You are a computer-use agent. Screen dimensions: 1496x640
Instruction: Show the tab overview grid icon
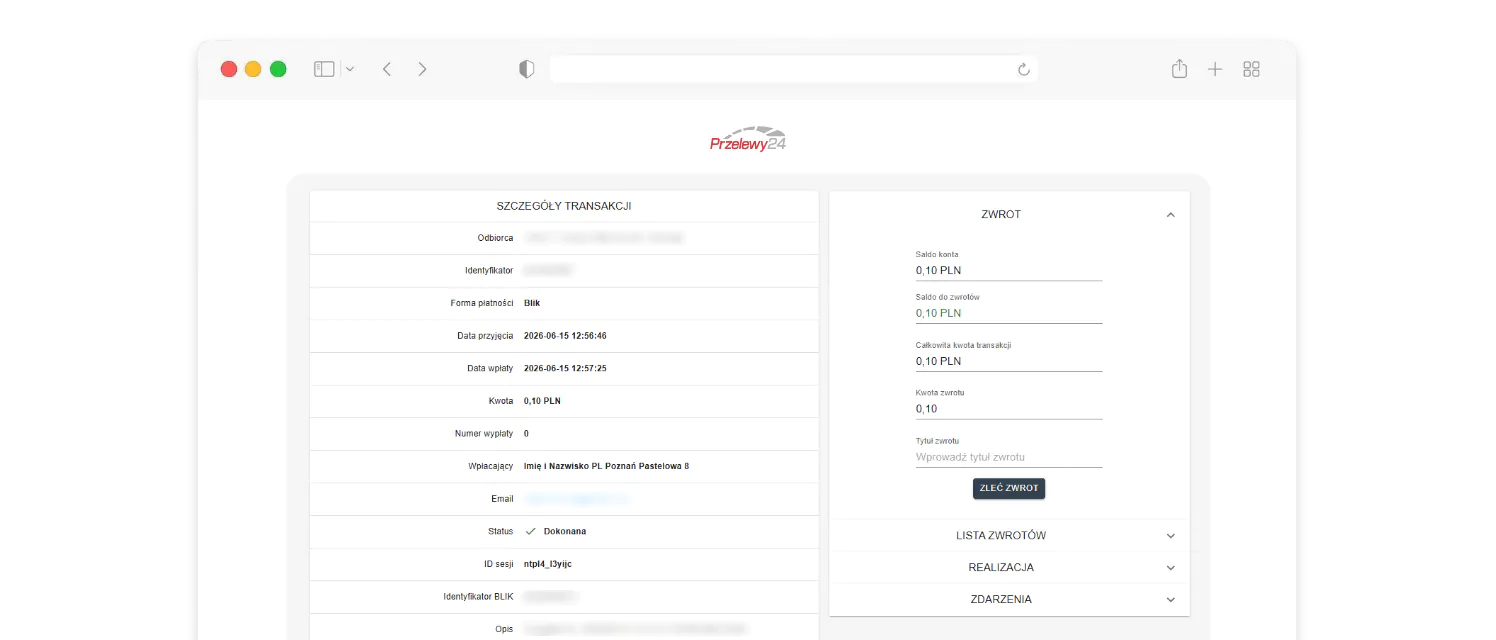click(x=1251, y=69)
